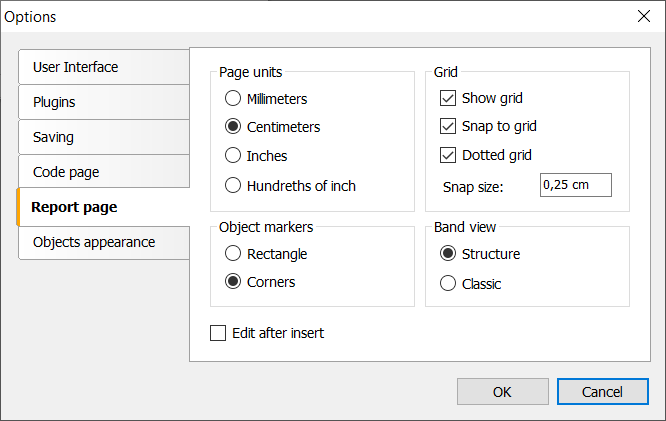
Task: Switch to the Plugins tab
Action: (104, 102)
